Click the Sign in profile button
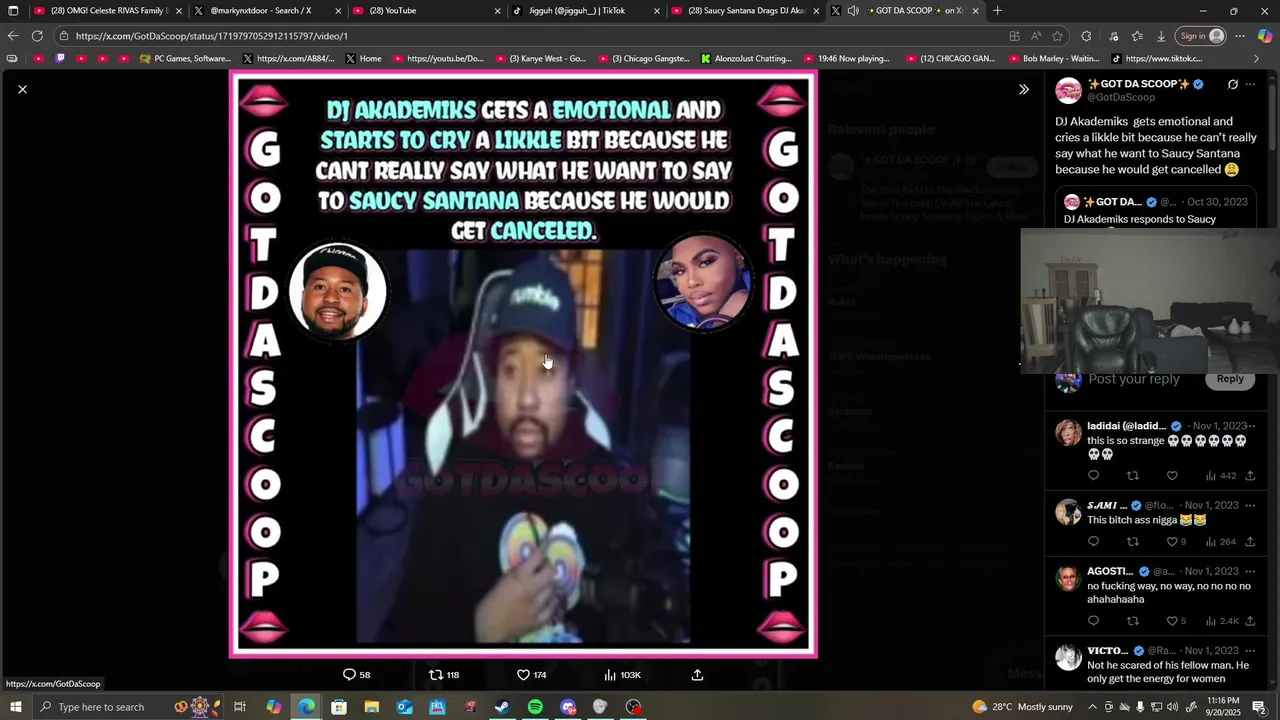1280x720 pixels. click(x=1202, y=36)
